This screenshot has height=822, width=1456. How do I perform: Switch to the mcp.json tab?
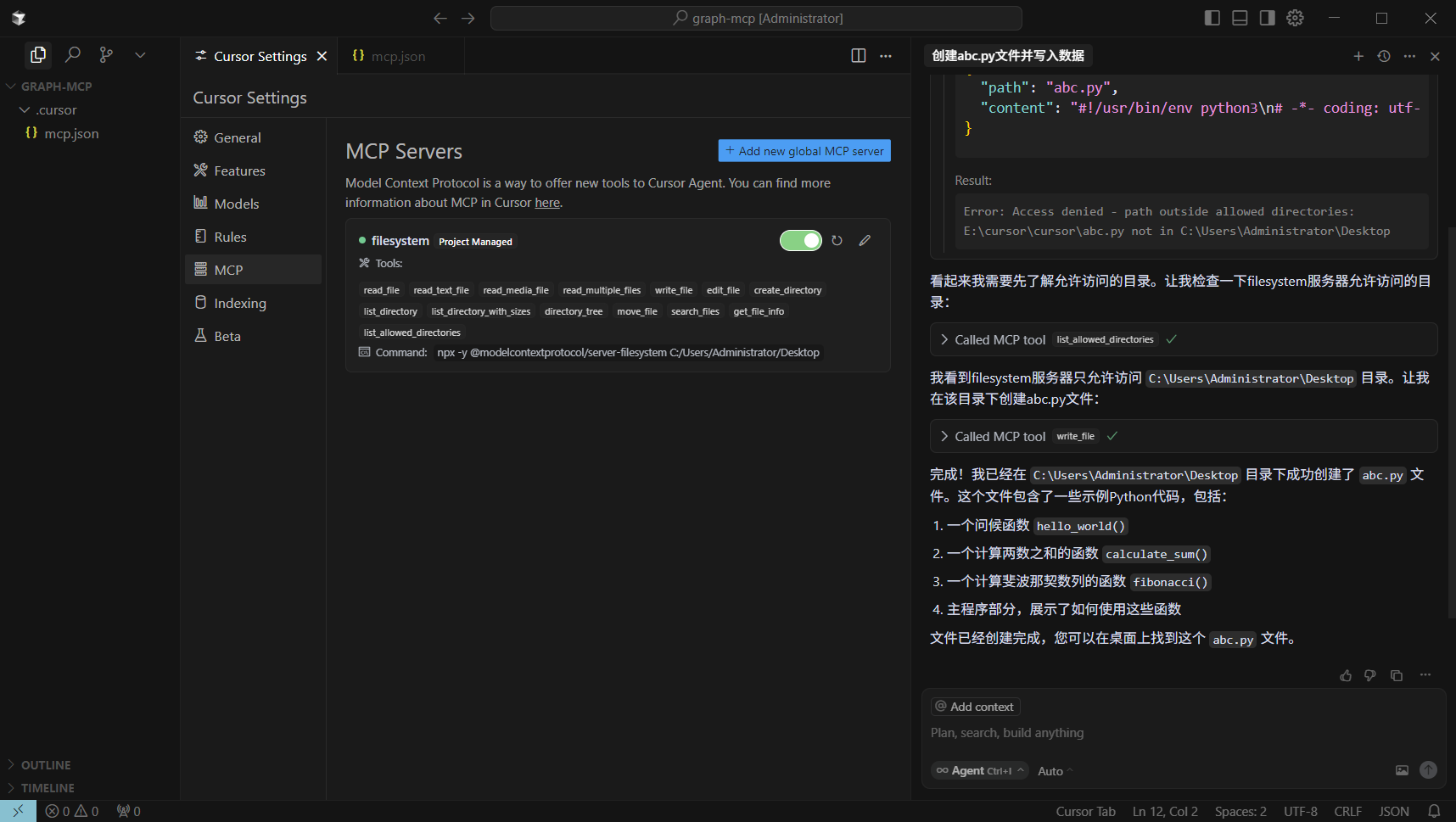(x=400, y=56)
